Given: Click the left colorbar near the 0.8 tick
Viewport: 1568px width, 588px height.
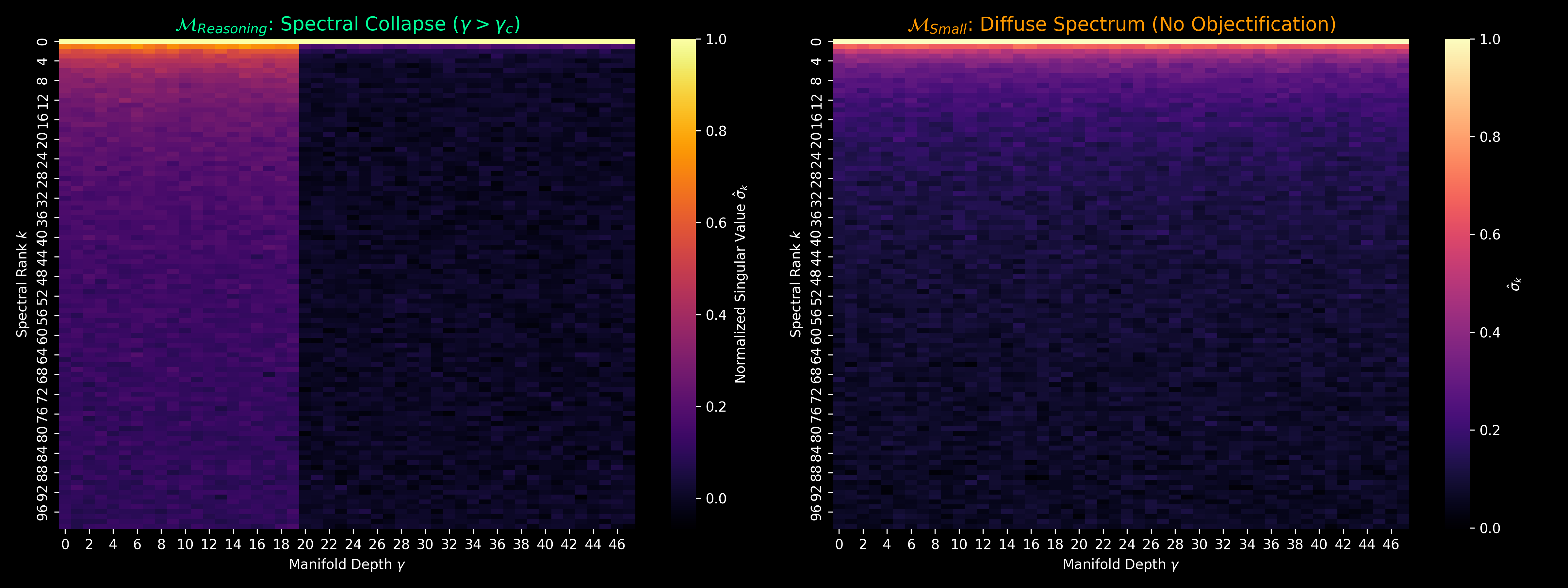Looking at the screenshot, I should 683,131.
